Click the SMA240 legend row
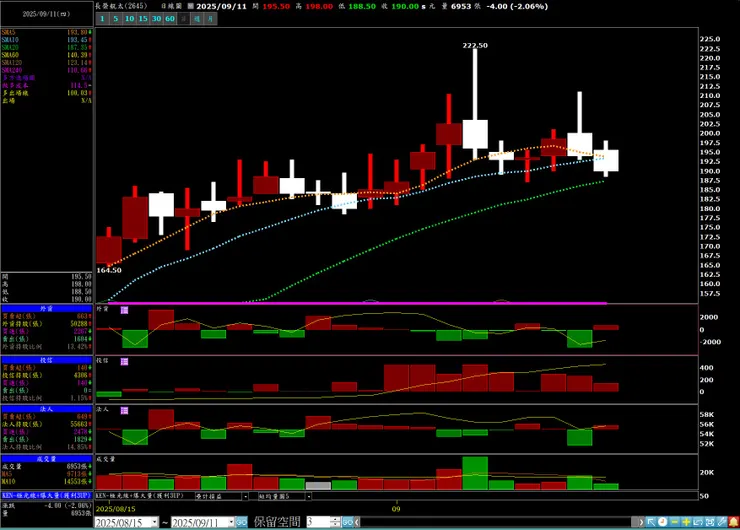This screenshot has width=740, height=530. click(x=46, y=70)
